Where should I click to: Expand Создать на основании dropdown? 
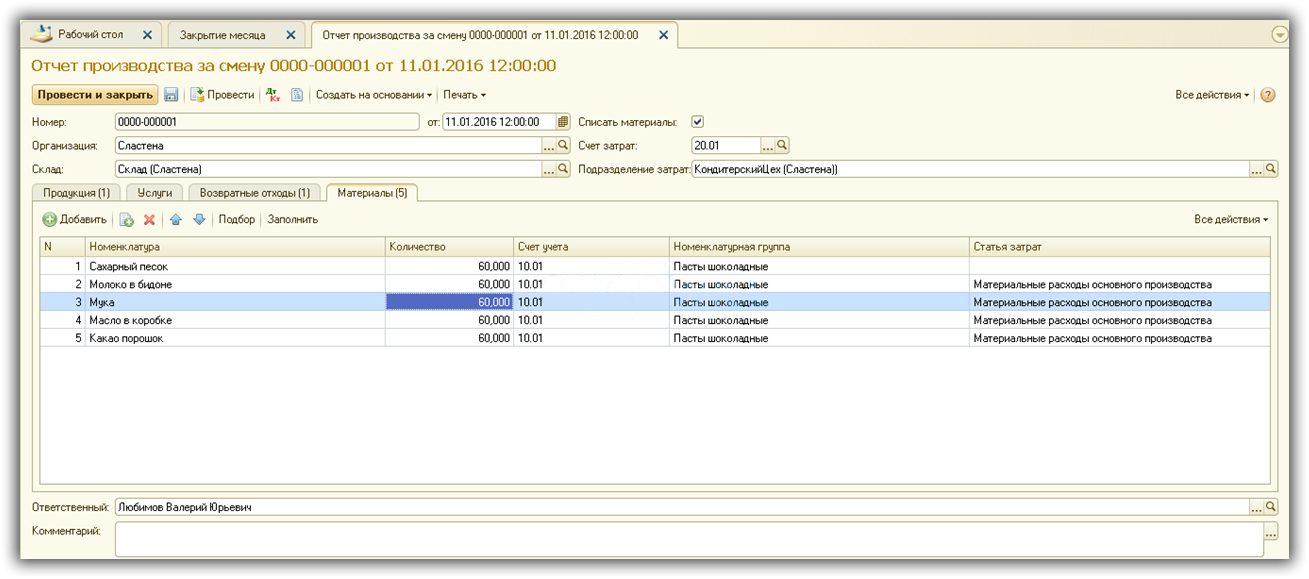374,95
